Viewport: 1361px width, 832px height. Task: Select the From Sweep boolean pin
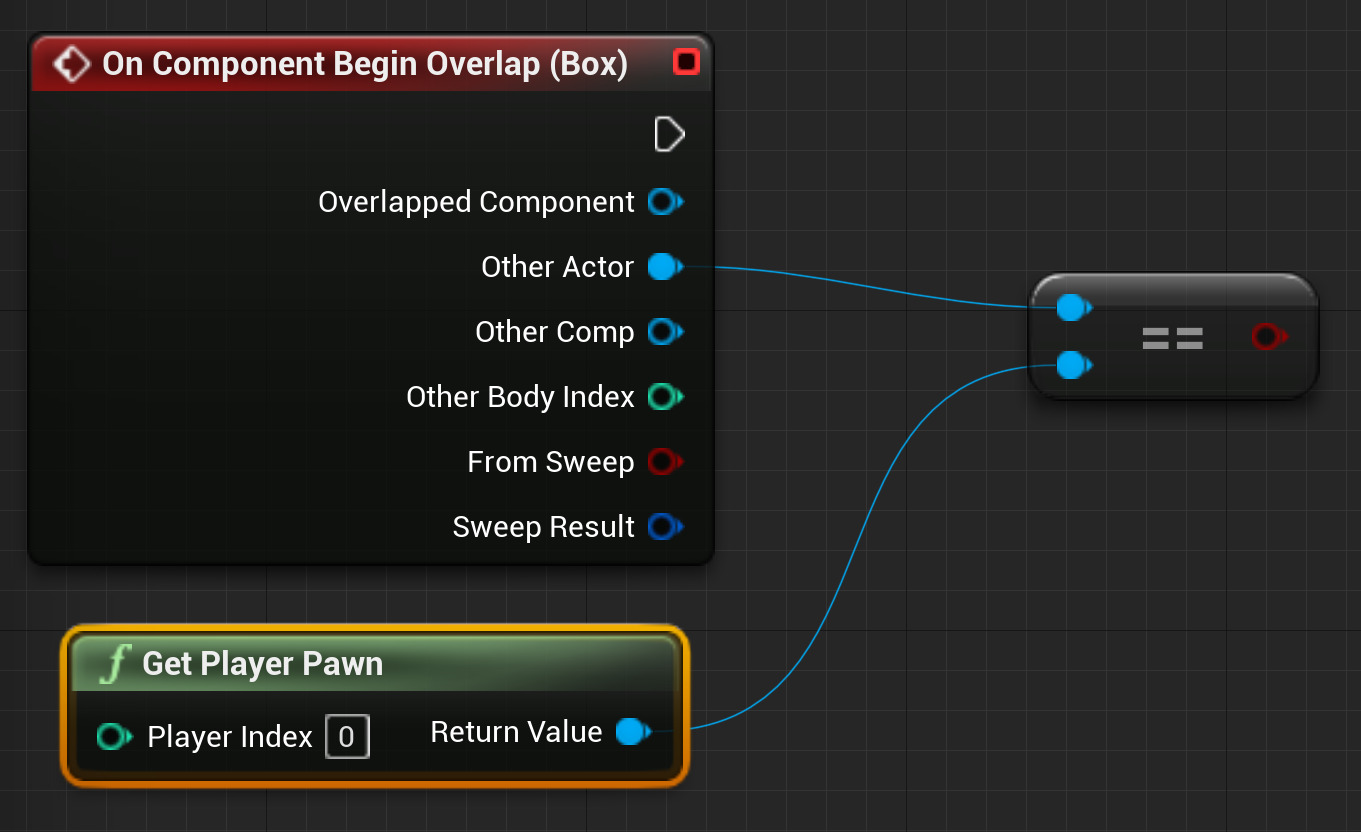tap(664, 461)
